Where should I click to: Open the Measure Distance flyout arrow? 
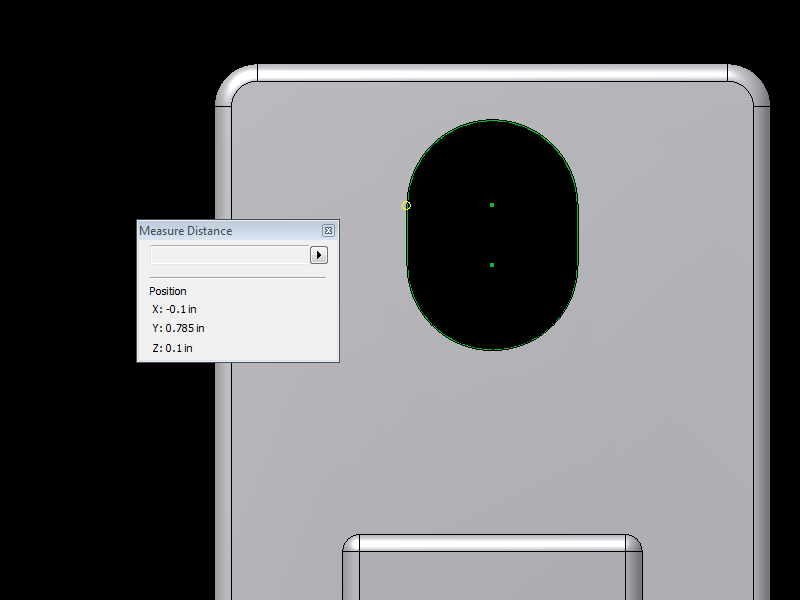pos(319,255)
